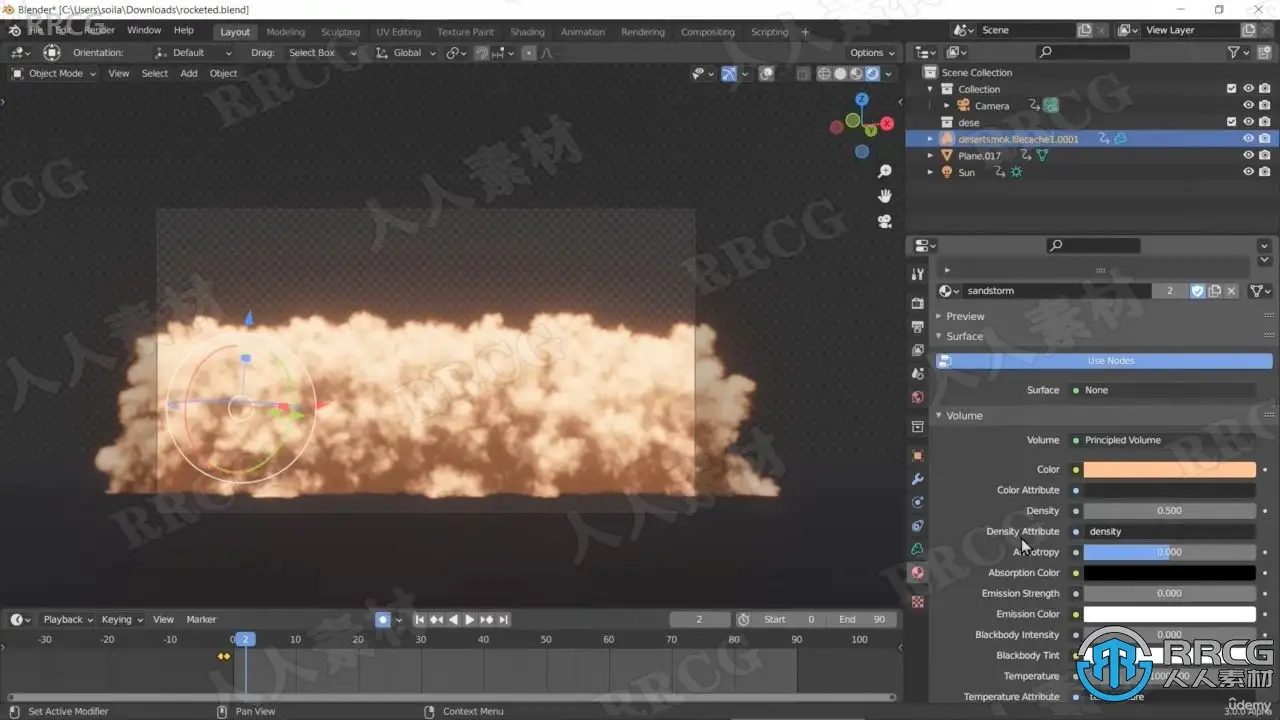Open the timeline Keying popover
This screenshot has height=720, width=1280.
pyautogui.click(x=122, y=620)
